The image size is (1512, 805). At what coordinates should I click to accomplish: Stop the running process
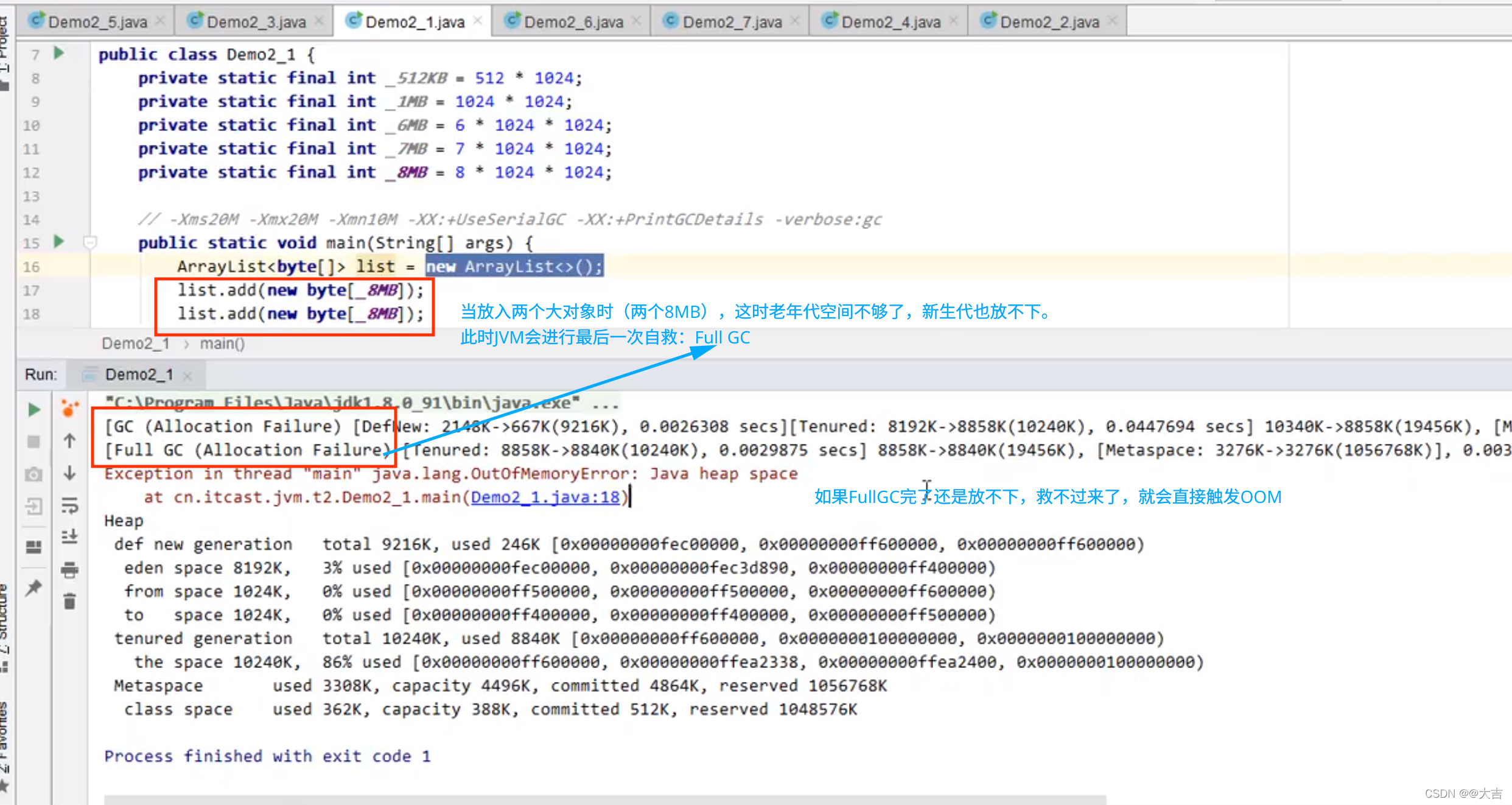34,441
